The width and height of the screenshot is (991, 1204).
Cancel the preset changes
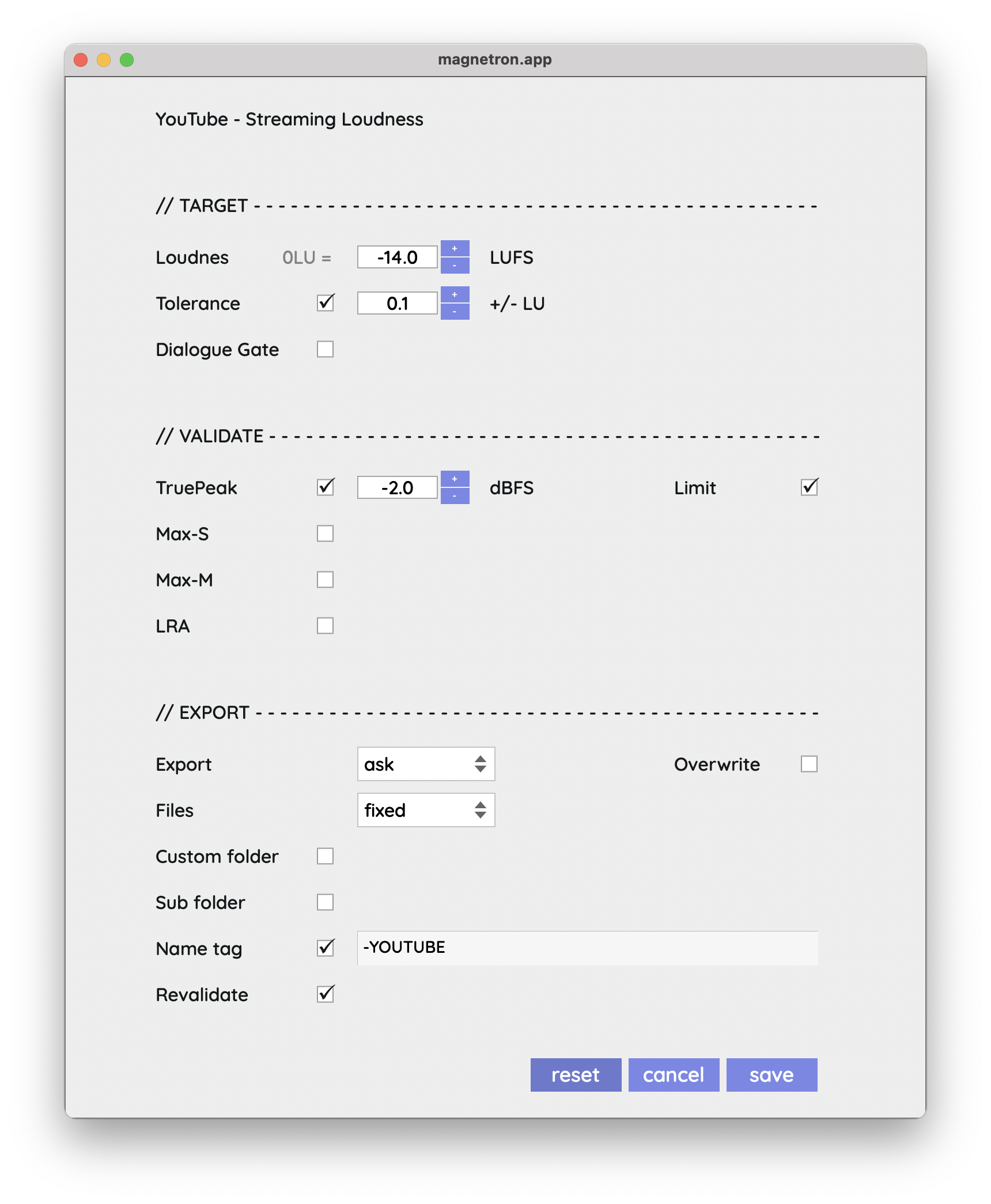[674, 1075]
